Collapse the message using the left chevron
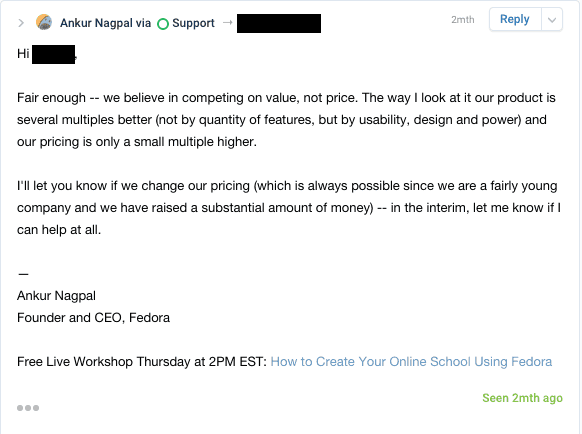Screen dimensions: 582x434 tap(21, 23)
